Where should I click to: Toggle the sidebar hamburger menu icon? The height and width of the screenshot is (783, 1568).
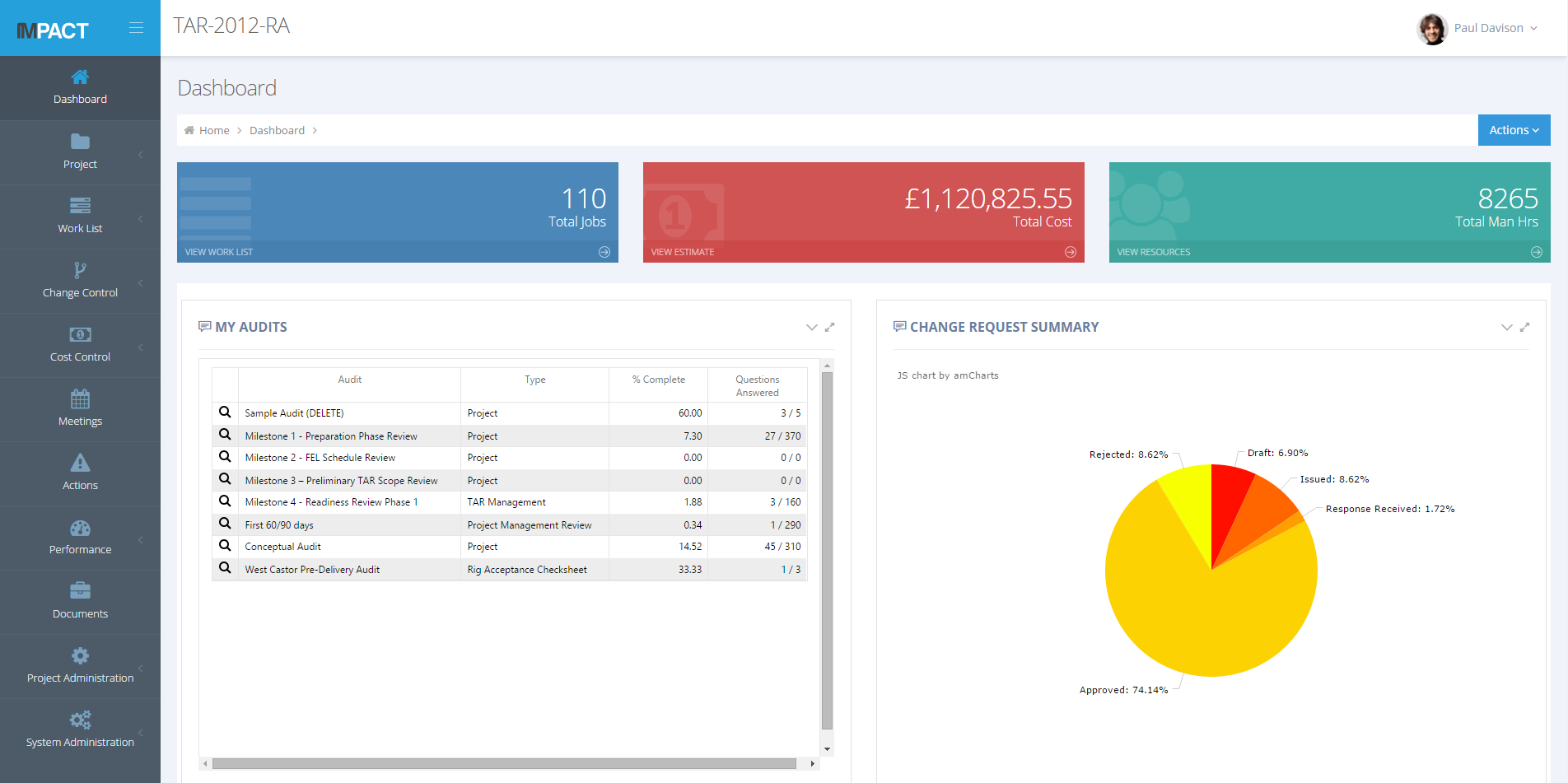(137, 28)
